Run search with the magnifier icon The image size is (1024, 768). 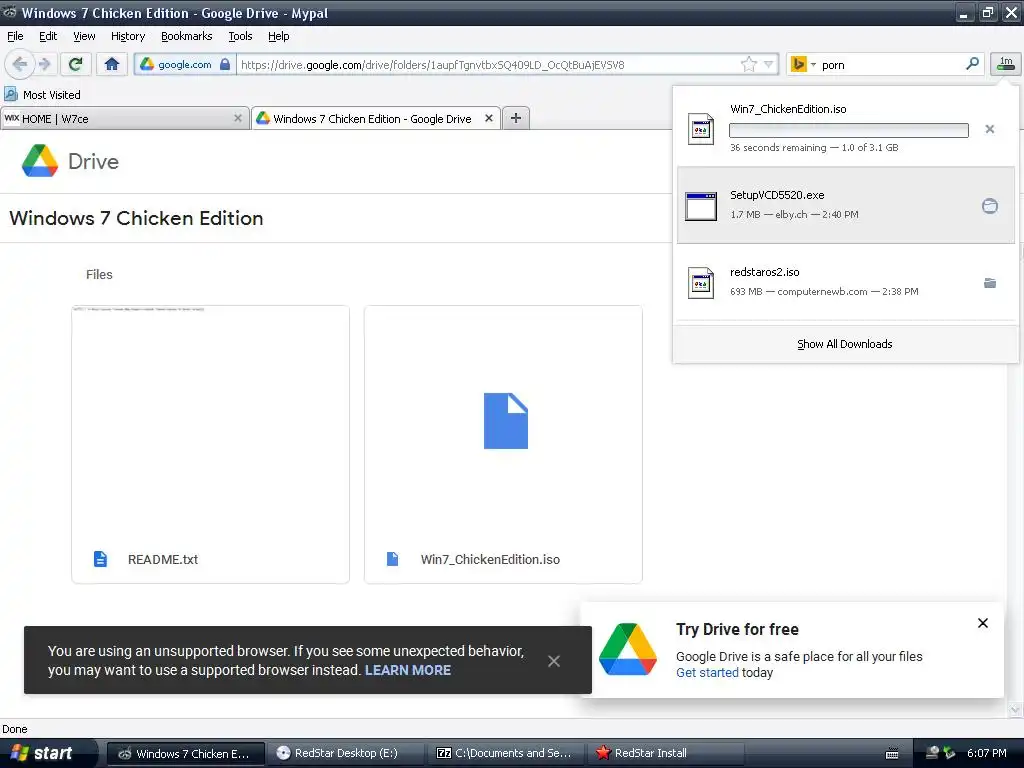[x=972, y=64]
